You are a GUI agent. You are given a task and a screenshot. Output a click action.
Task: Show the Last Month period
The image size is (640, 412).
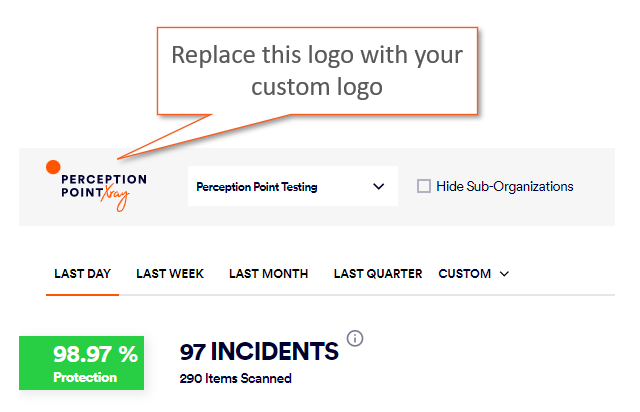[268, 273]
